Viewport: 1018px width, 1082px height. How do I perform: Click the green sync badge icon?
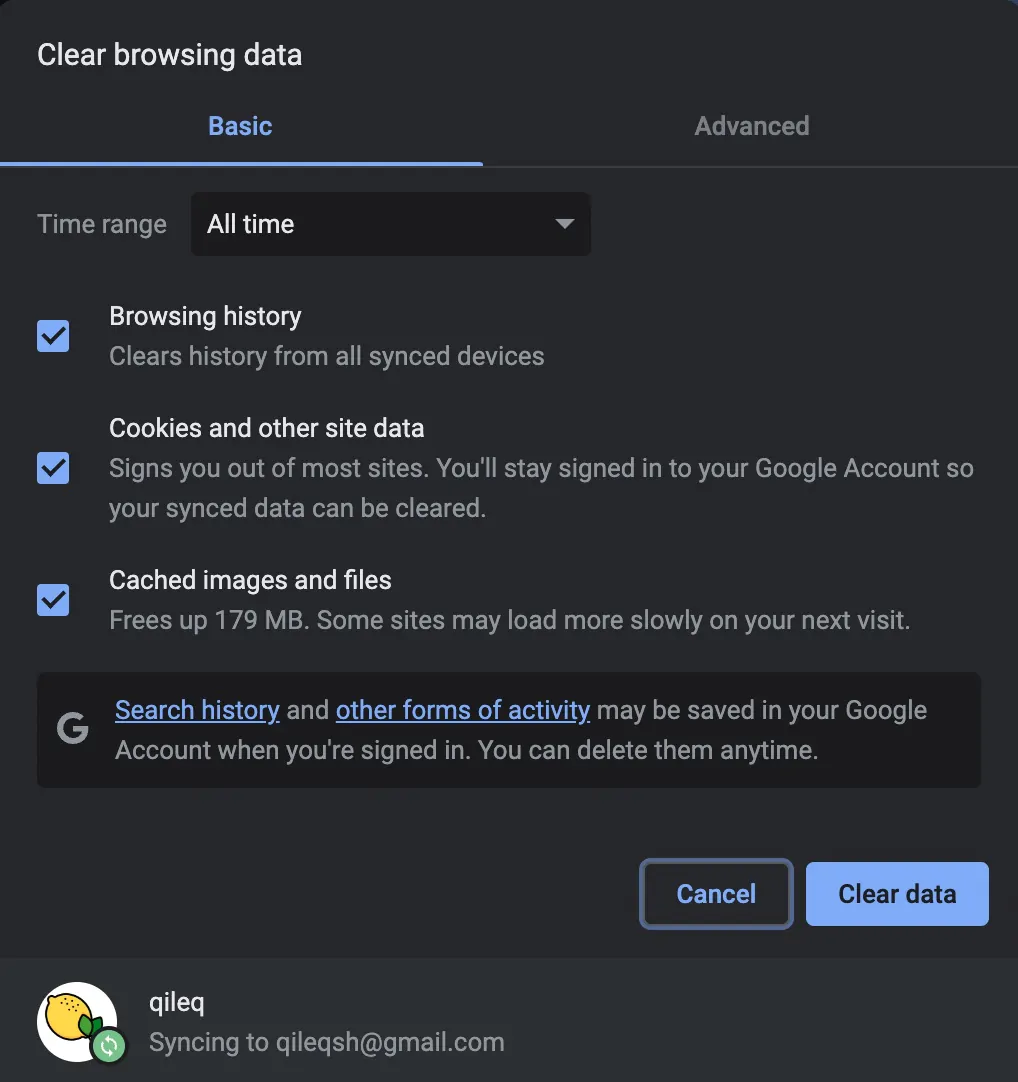[109, 1046]
